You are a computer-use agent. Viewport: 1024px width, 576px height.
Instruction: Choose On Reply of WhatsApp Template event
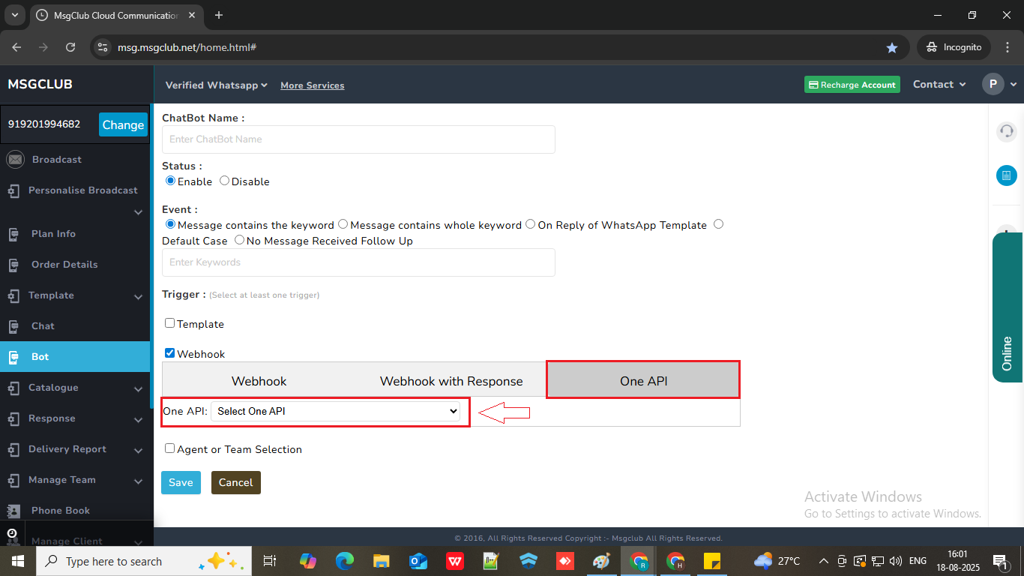pos(530,224)
